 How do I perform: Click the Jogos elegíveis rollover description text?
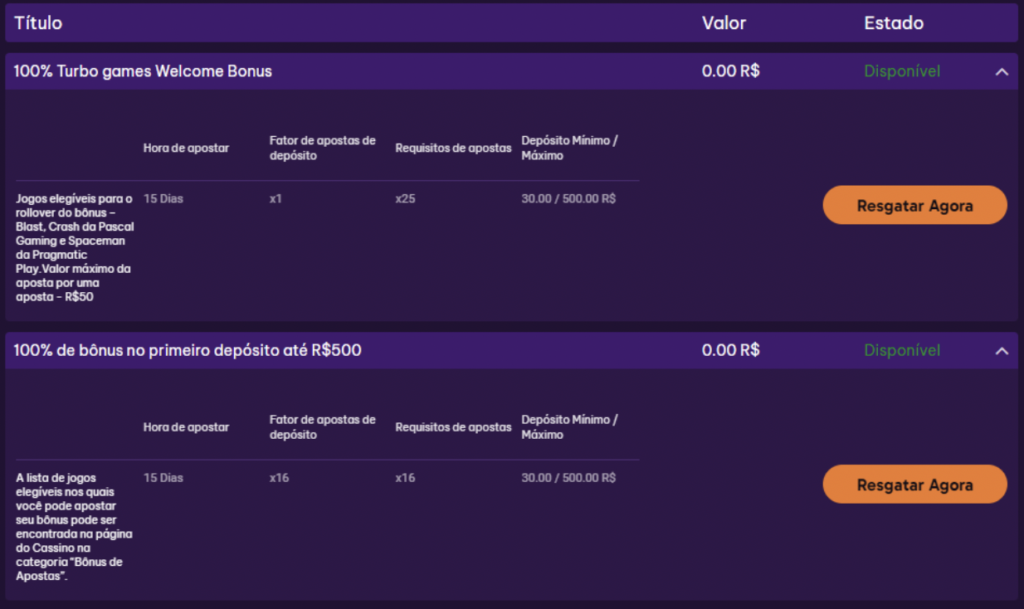coord(75,247)
